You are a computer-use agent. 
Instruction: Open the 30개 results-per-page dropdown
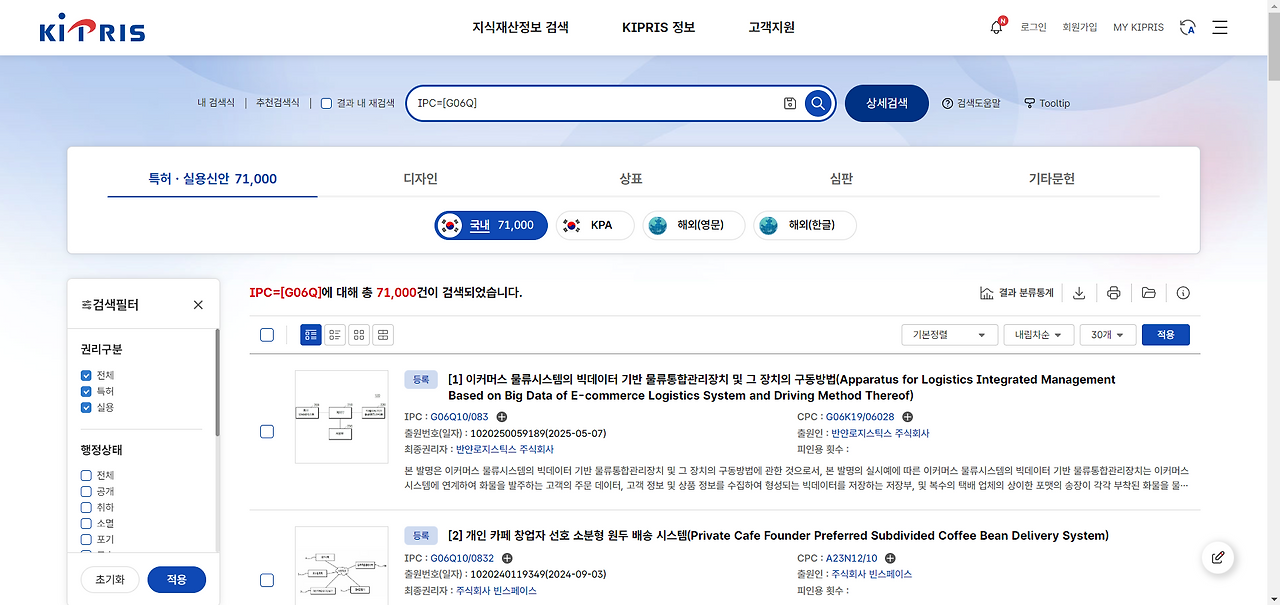pyautogui.click(x=1107, y=334)
